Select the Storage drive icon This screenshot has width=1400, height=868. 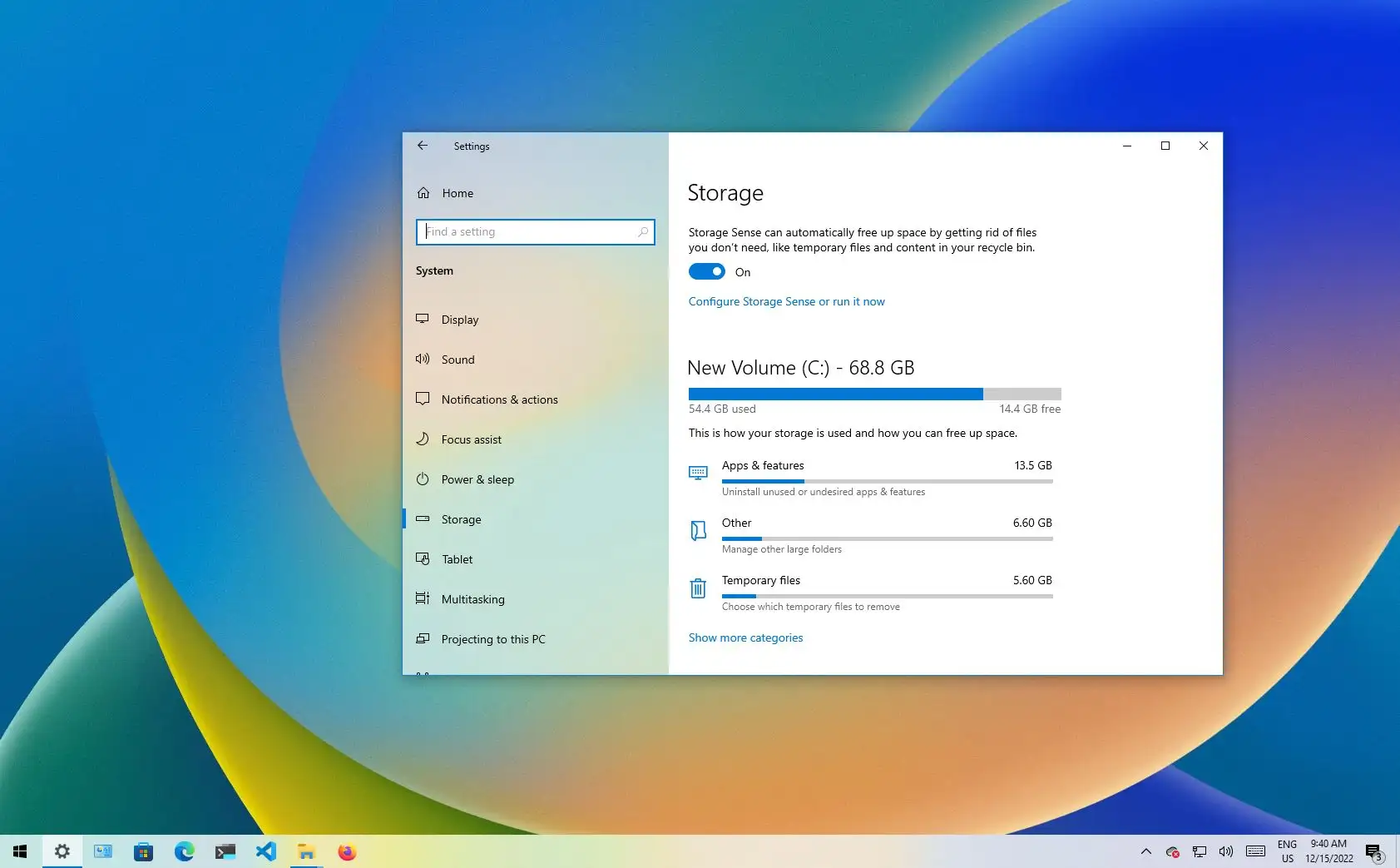pos(423,518)
